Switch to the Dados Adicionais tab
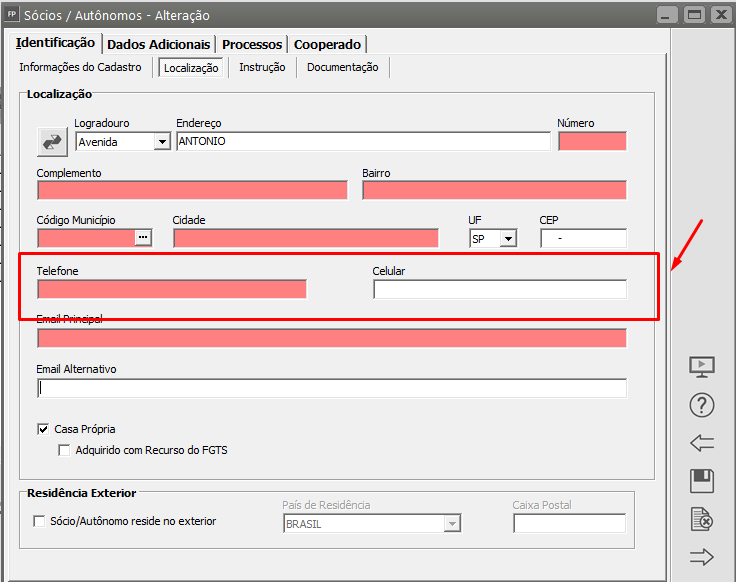This screenshot has width=736, height=582. pos(159,44)
